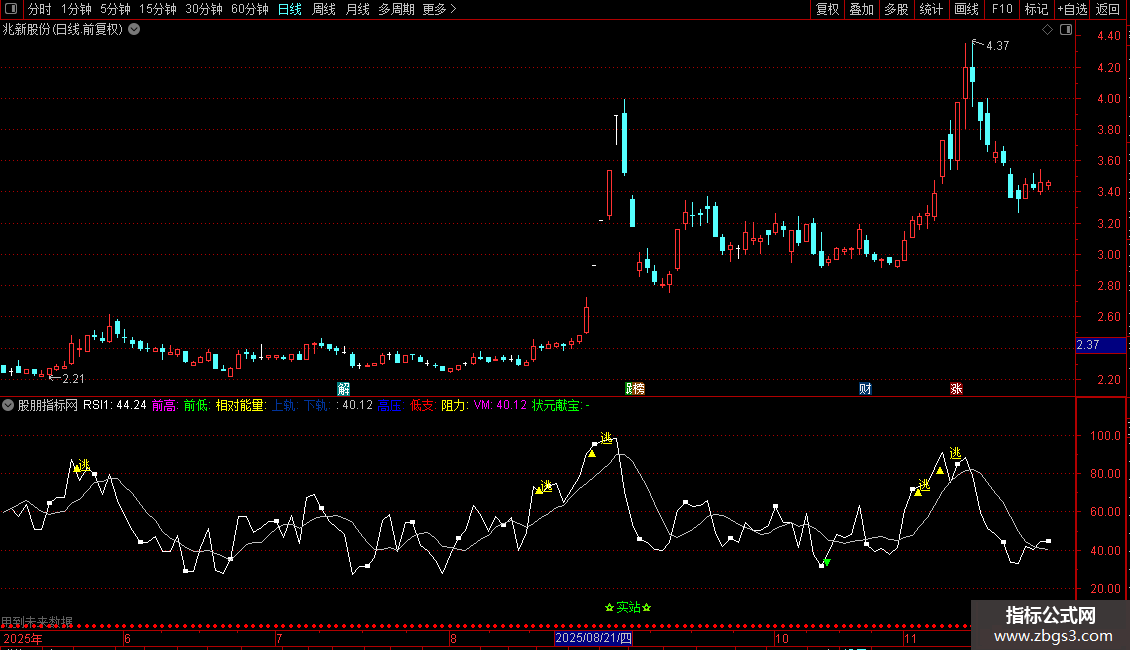Click month 8 on the time axis
The height and width of the screenshot is (650, 1130).
[453, 638]
